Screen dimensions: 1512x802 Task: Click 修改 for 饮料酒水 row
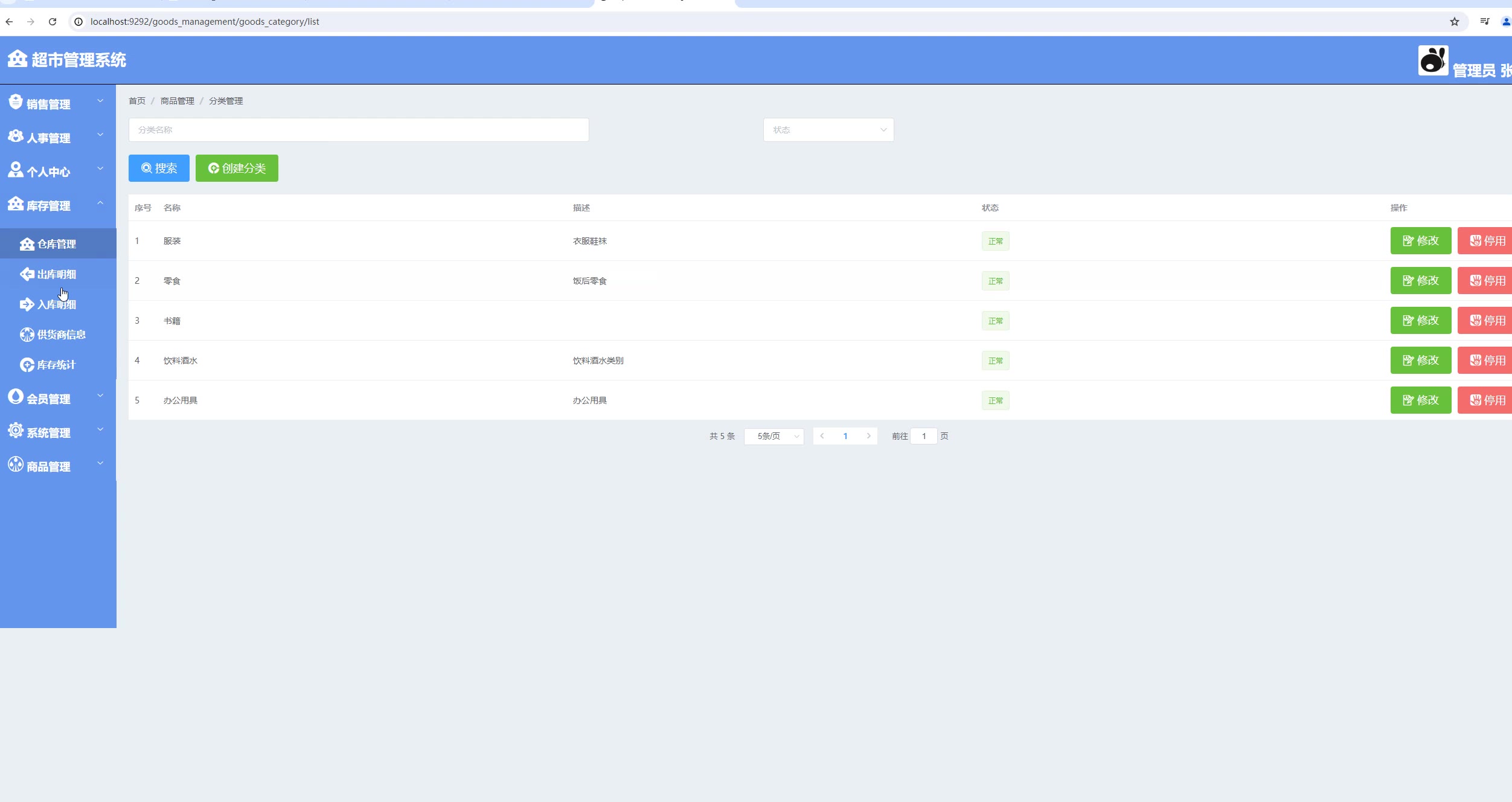click(1421, 361)
